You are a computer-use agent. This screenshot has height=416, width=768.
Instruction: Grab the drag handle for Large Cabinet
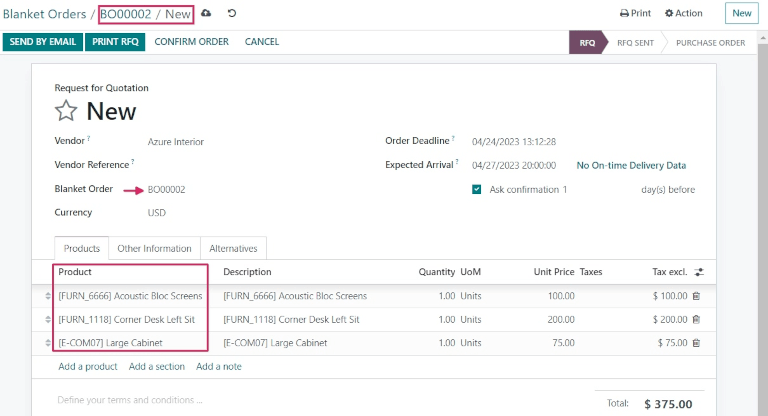pos(47,343)
